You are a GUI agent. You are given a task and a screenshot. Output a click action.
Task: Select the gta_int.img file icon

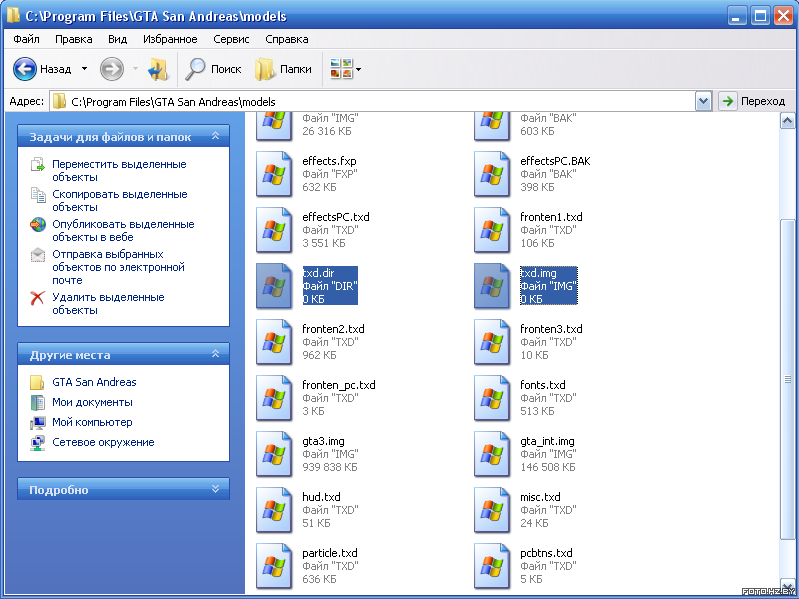(492, 454)
